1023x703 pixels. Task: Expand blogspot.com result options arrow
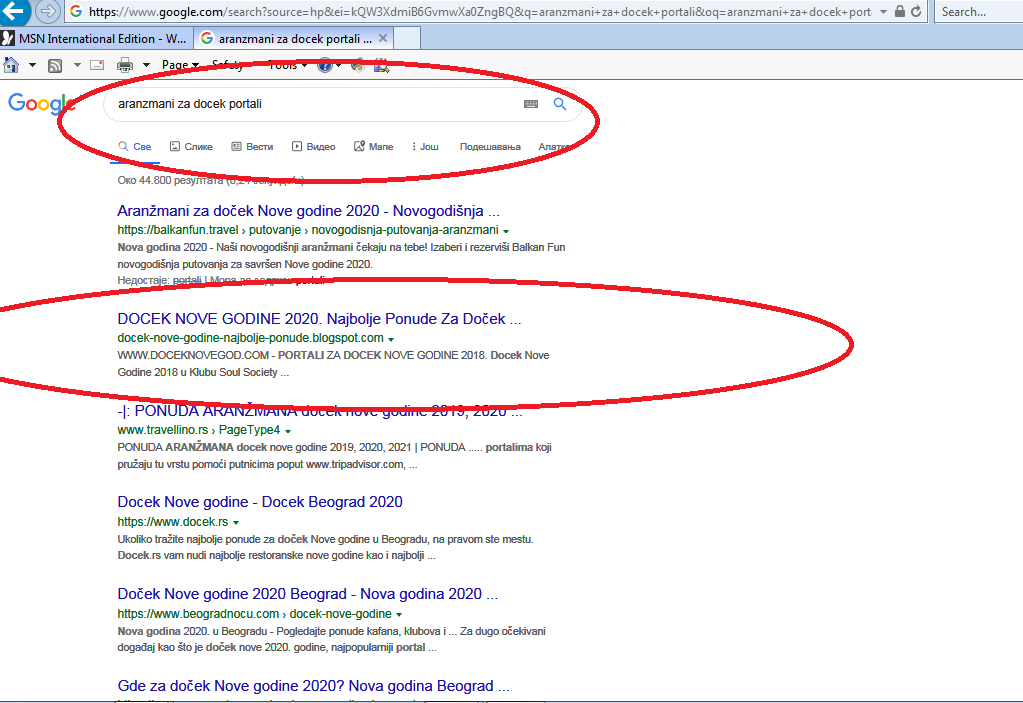(391, 339)
